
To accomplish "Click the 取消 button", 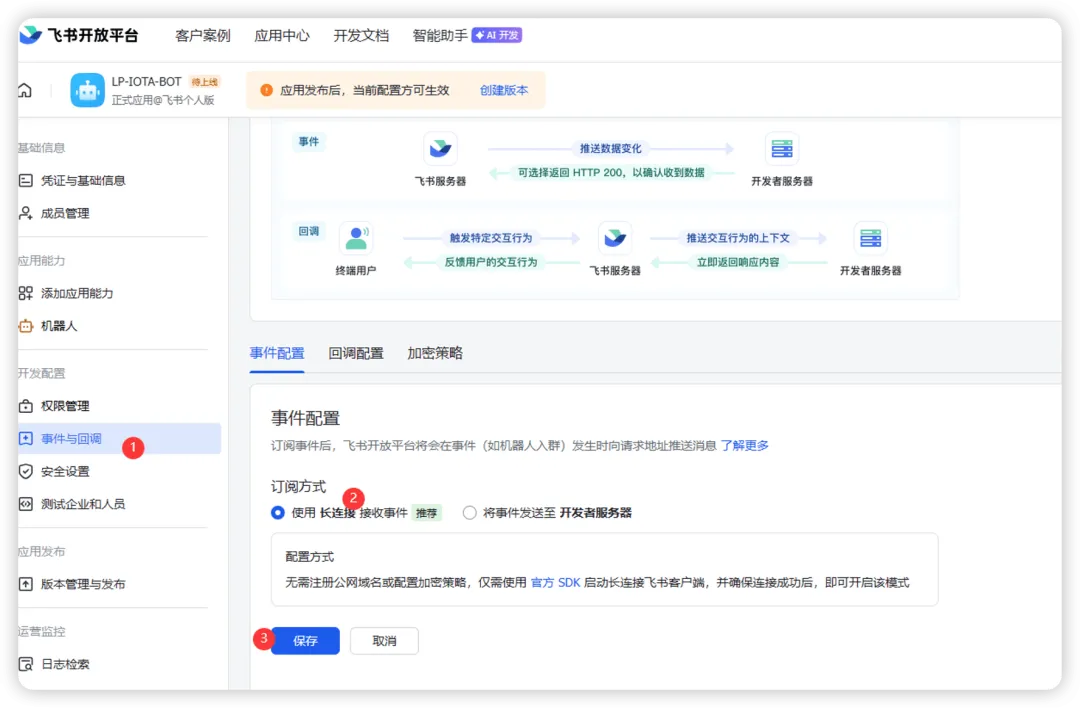I will [x=384, y=641].
